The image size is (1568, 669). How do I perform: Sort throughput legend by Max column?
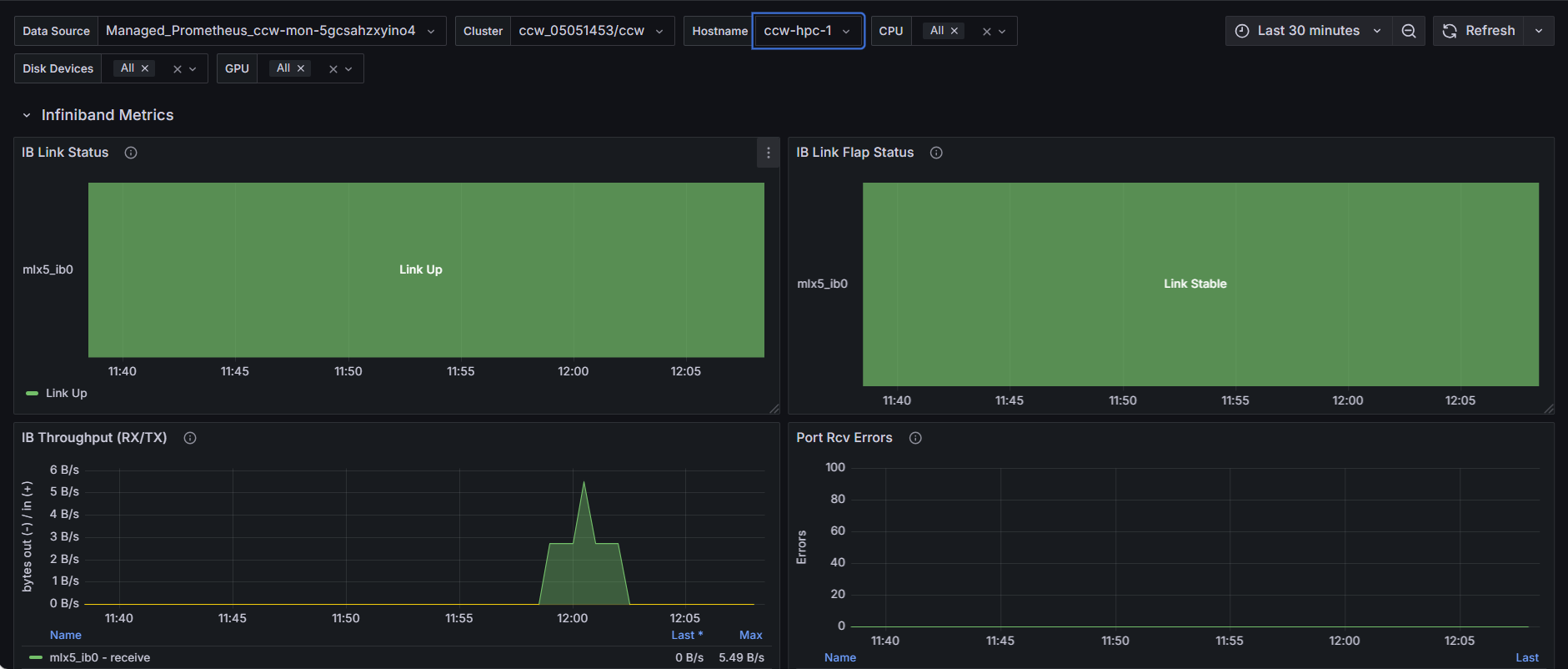click(x=751, y=635)
